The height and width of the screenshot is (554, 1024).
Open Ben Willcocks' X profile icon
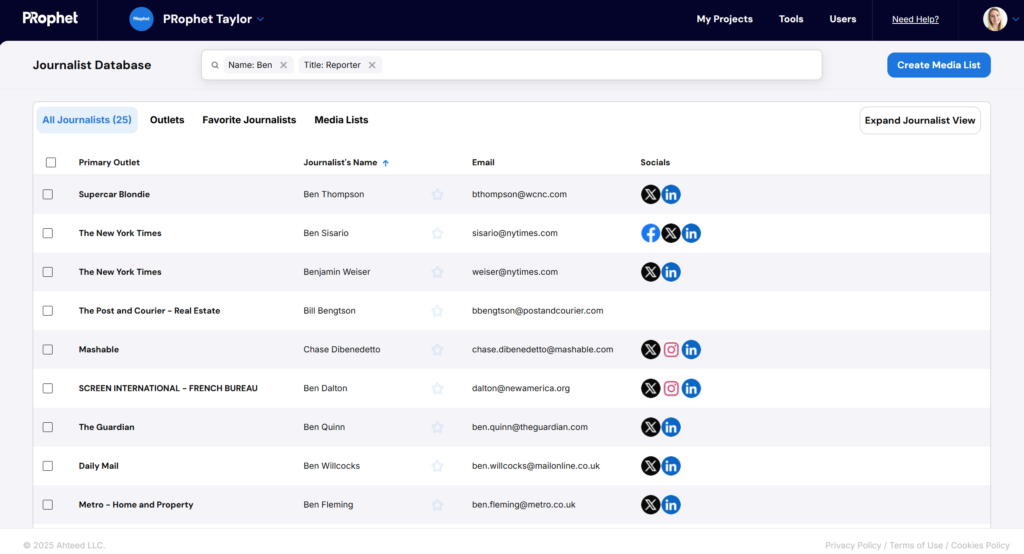[650, 466]
